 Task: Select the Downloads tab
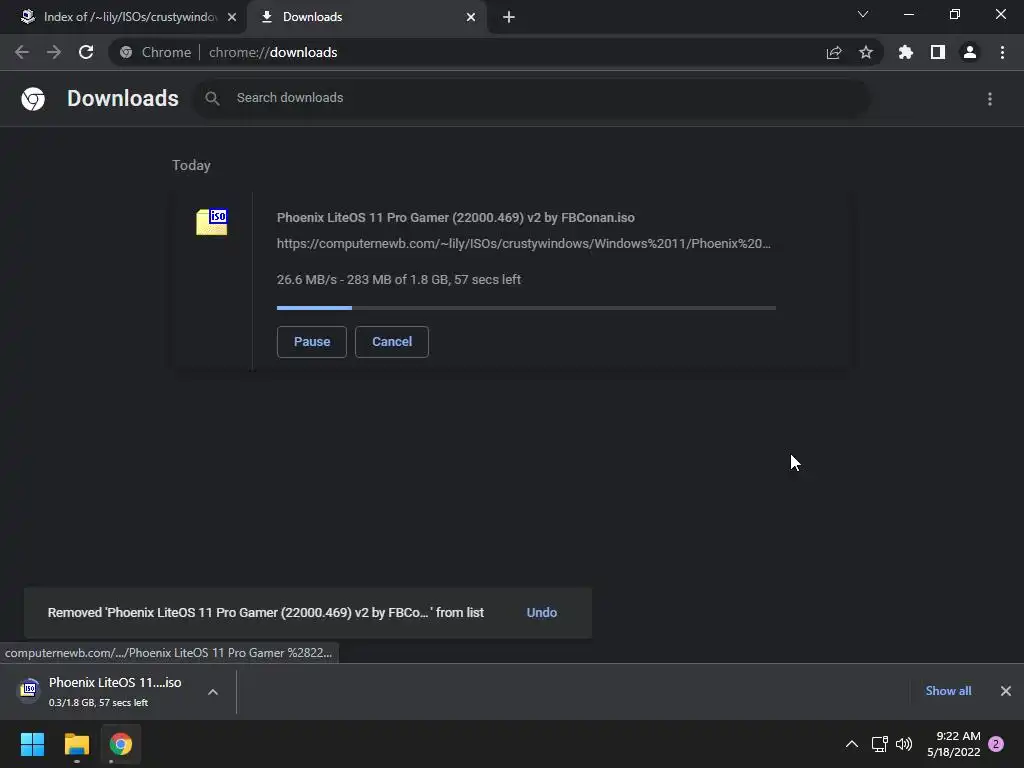pos(366,17)
